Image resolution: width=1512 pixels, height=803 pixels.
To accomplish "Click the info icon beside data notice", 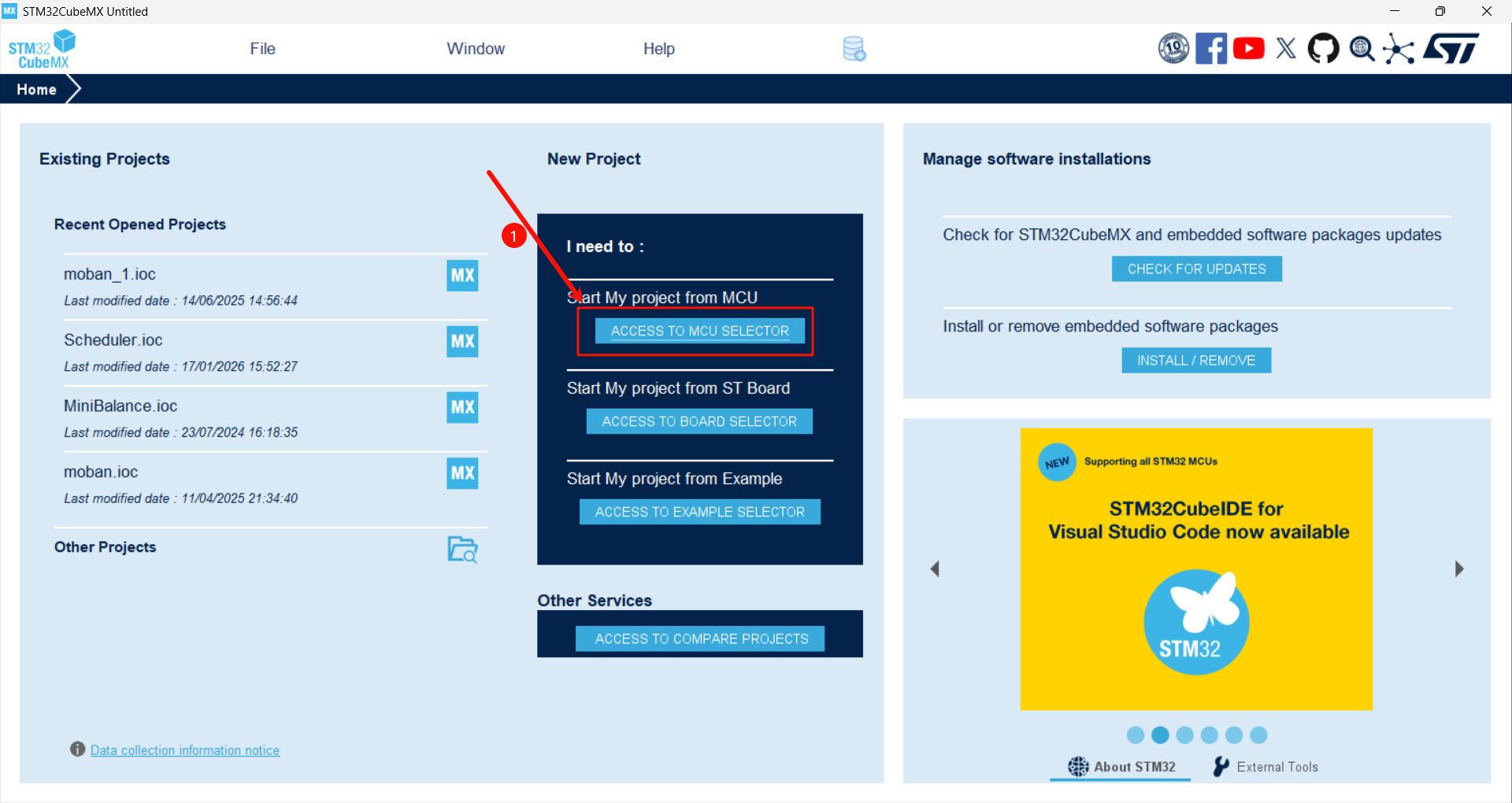I will click(x=77, y=749).
